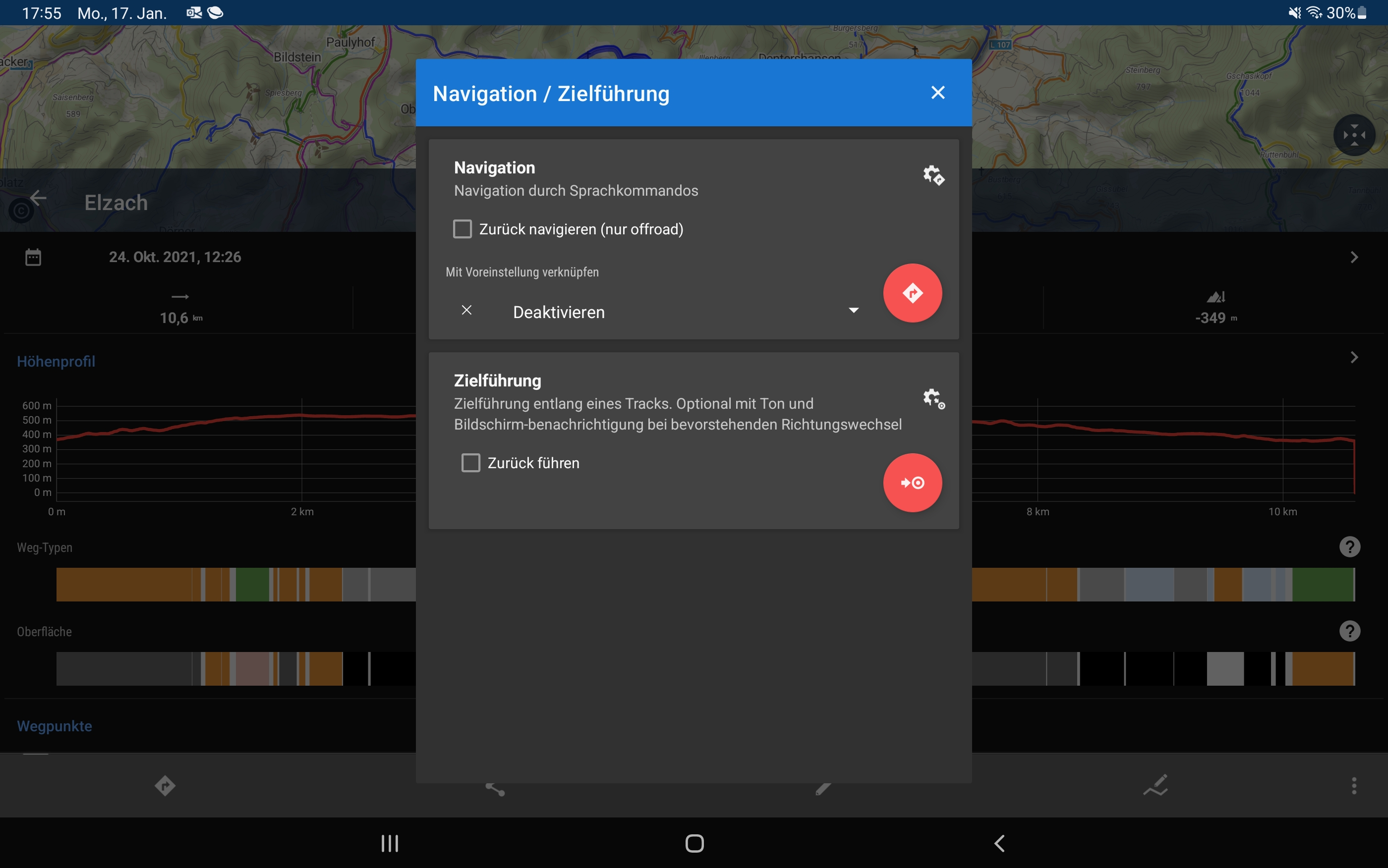Open the three-dot overflow menu
Viewport: 1388px width, 868px height.
(1353, 785)
